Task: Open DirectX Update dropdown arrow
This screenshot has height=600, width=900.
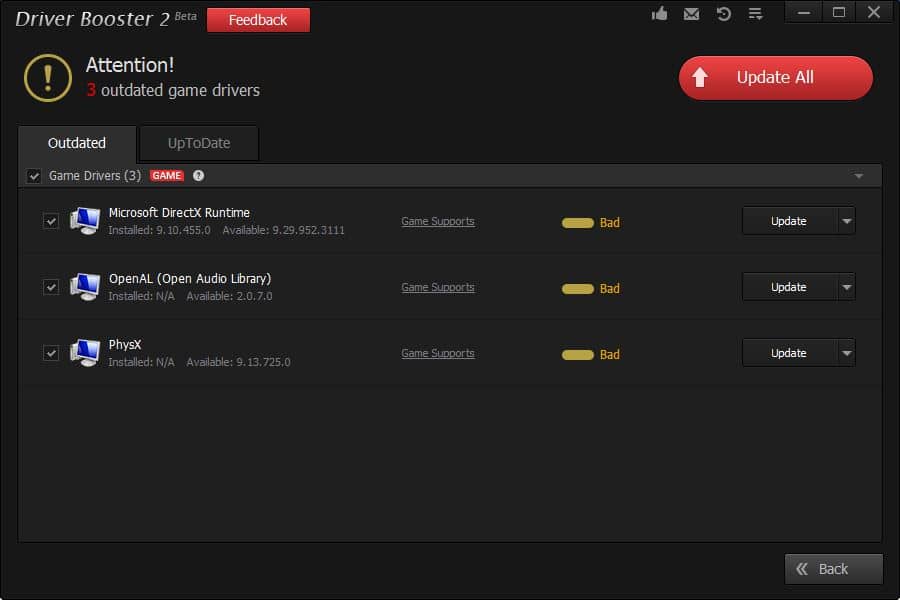Action: [x=847, y=221]
